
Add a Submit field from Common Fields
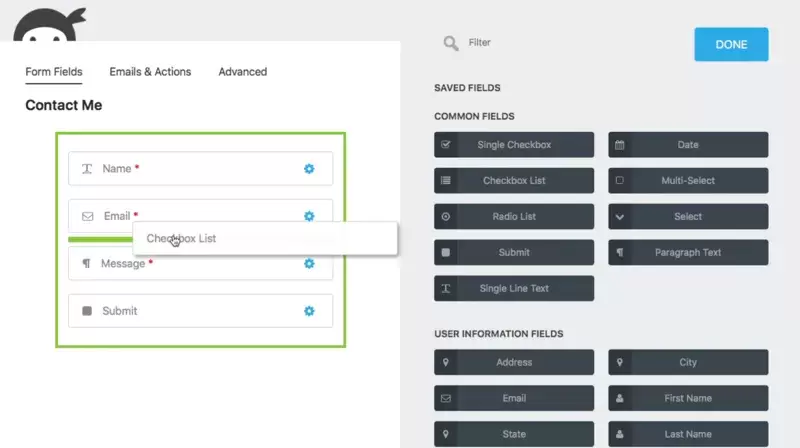(514, 253)
